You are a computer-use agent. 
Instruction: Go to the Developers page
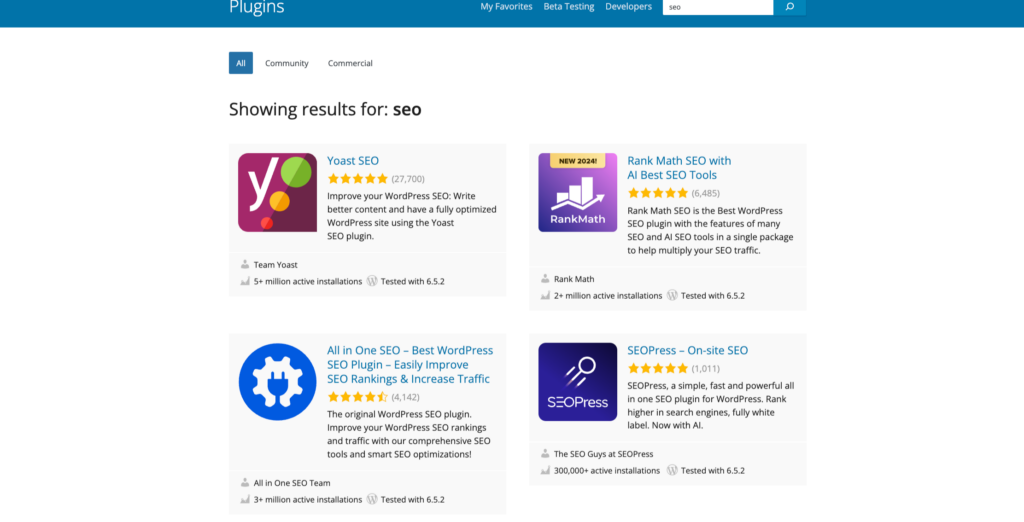point(628,7)
